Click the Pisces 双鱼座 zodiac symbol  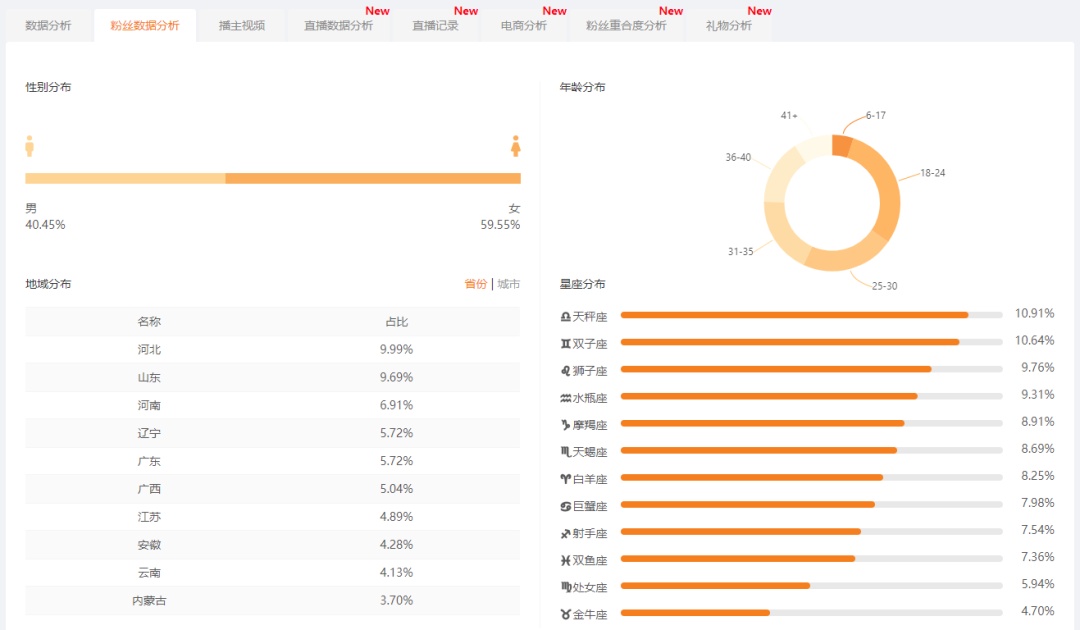coord(565,560)
